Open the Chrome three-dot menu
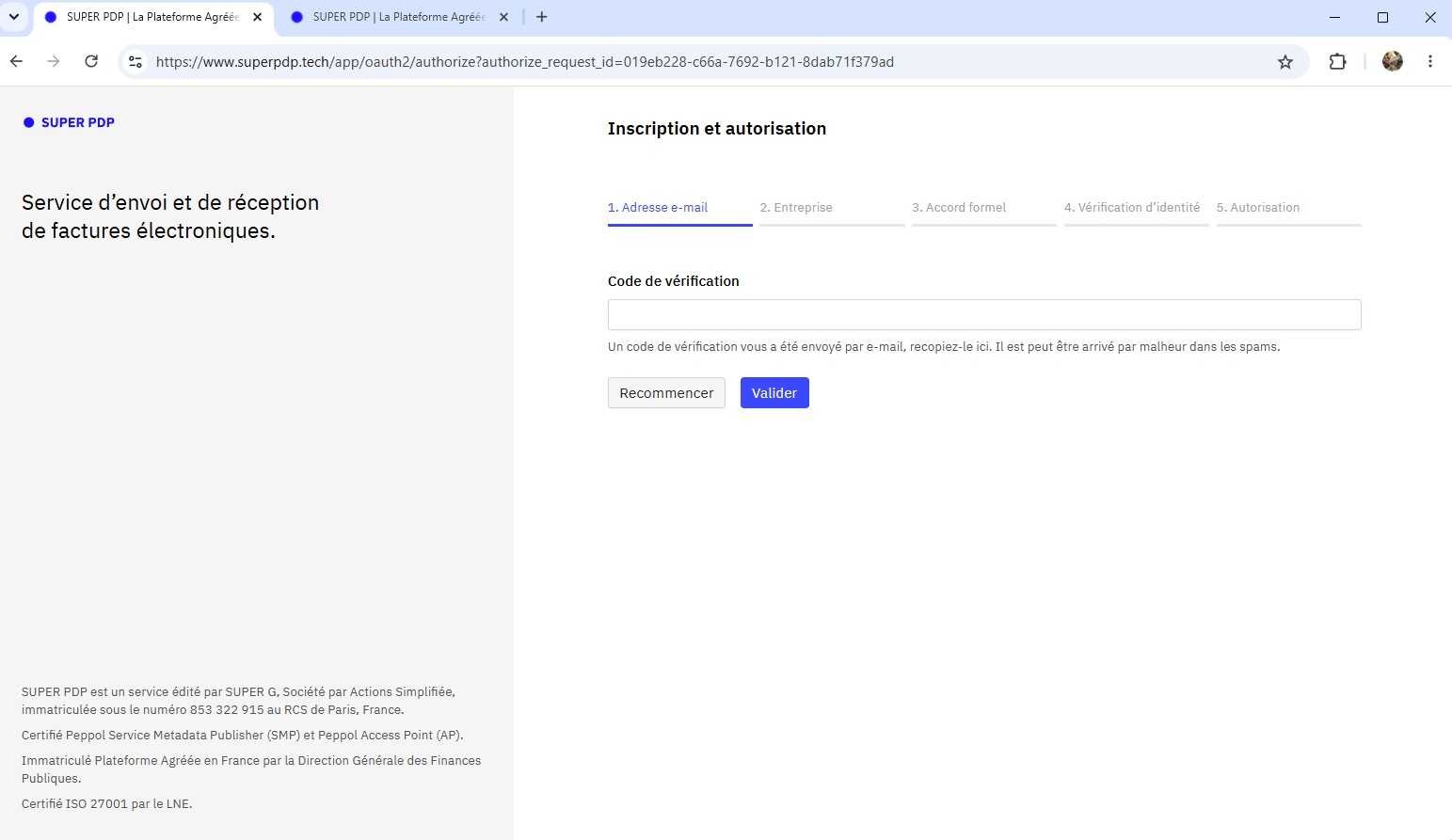The image size is (1452, 840). (x=1430, y=61)
